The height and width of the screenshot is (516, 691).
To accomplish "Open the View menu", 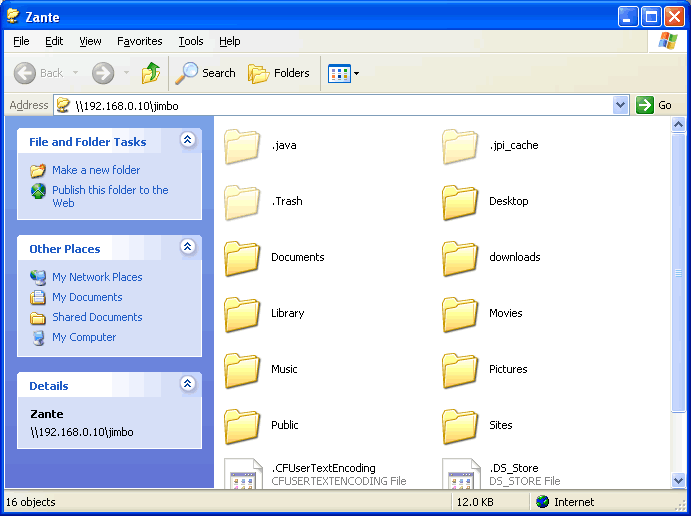I will click(x=90, y=41).
